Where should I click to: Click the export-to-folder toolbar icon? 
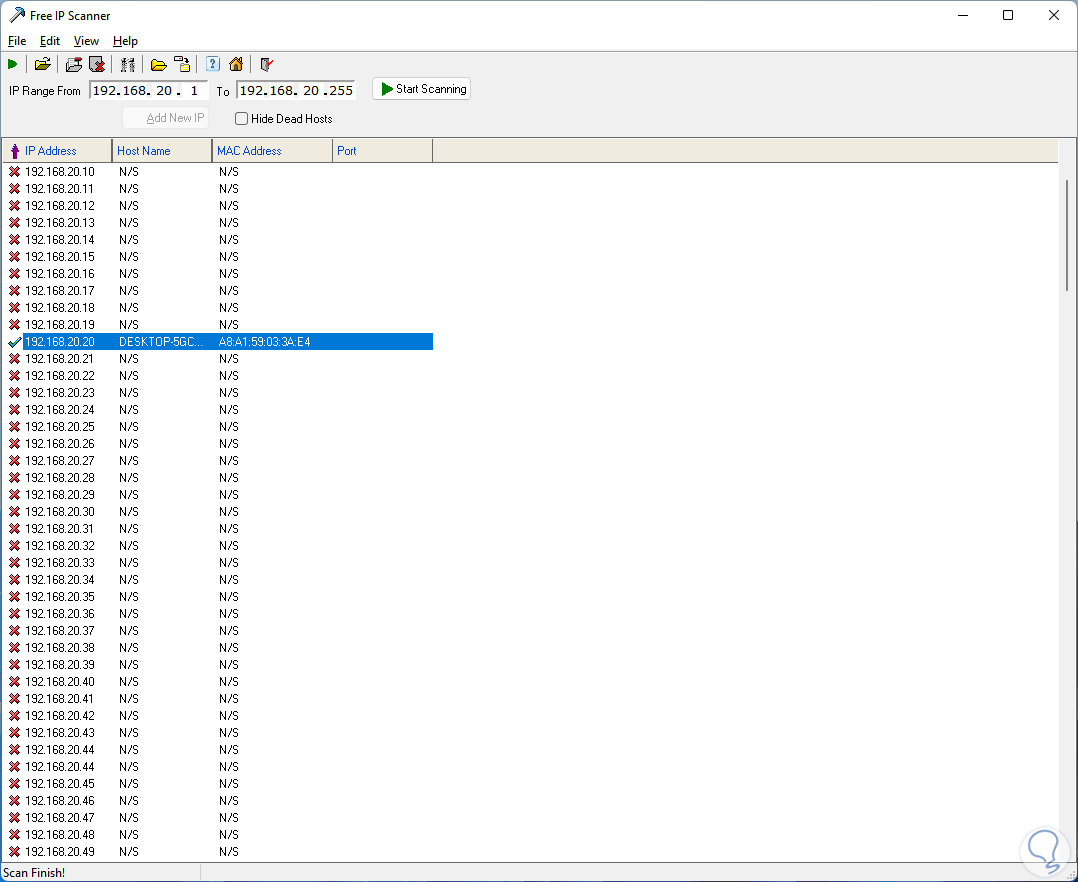click(182, 65)
